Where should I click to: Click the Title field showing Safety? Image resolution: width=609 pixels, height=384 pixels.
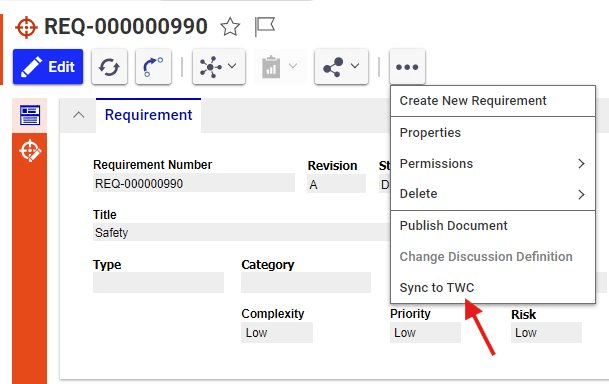(x=241, y=232)
